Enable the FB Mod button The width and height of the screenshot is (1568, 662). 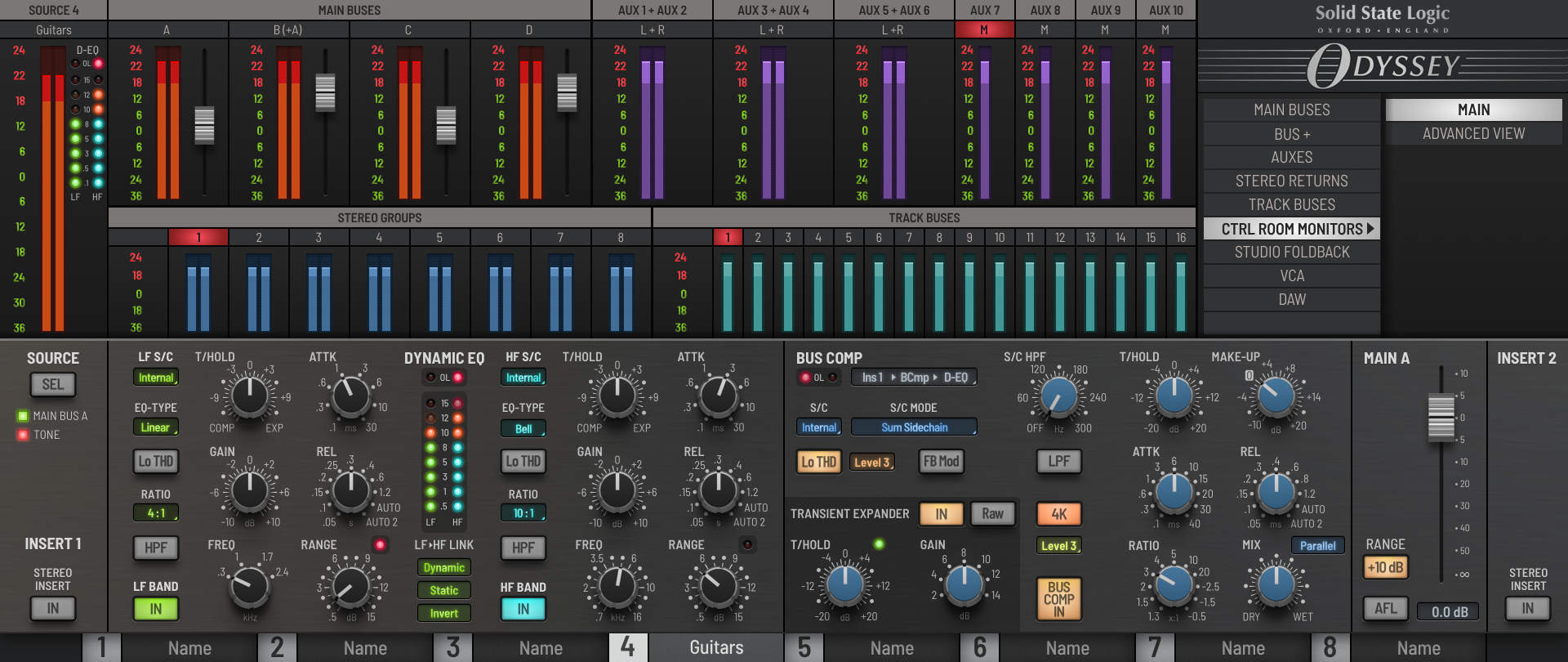click(x=942, y=462)
